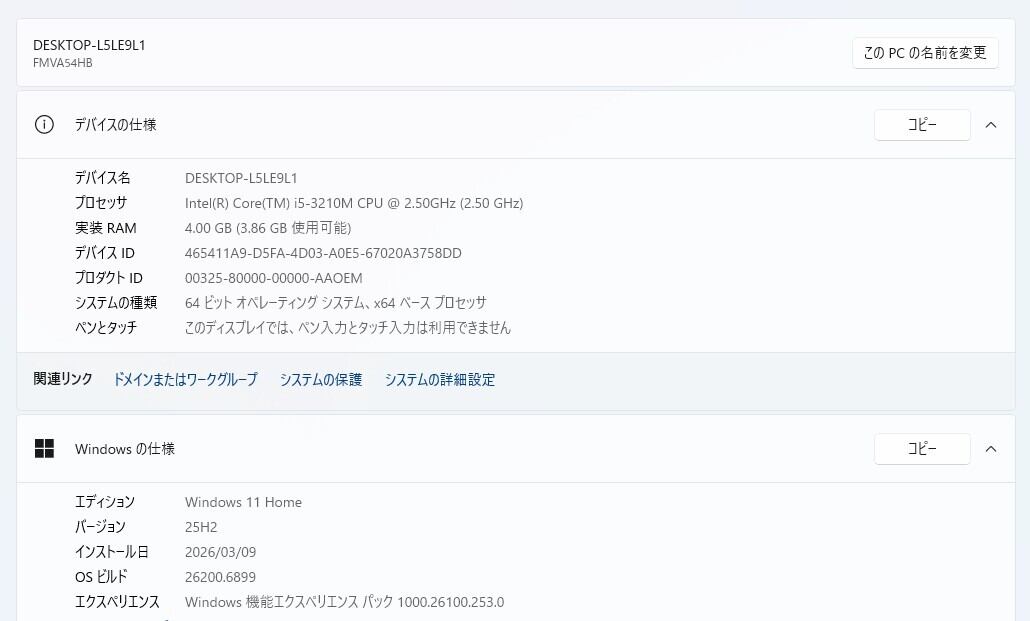Collapse the Windows の仕様 section chevron
This screenshot has width=1030, height=621.
pyautogui.click(x=991, y=449)
